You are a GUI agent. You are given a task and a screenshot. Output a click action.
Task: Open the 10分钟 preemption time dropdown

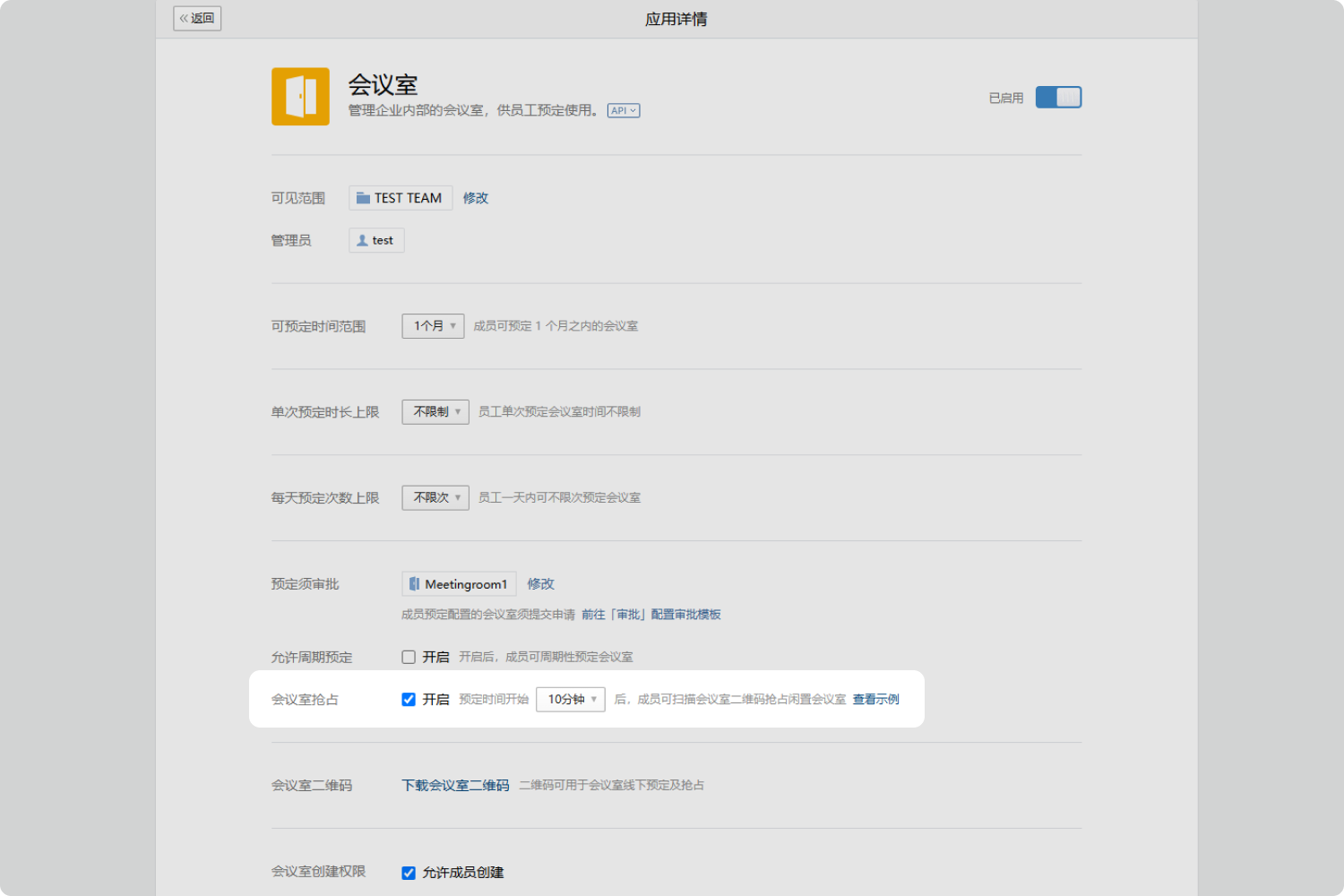571,699
